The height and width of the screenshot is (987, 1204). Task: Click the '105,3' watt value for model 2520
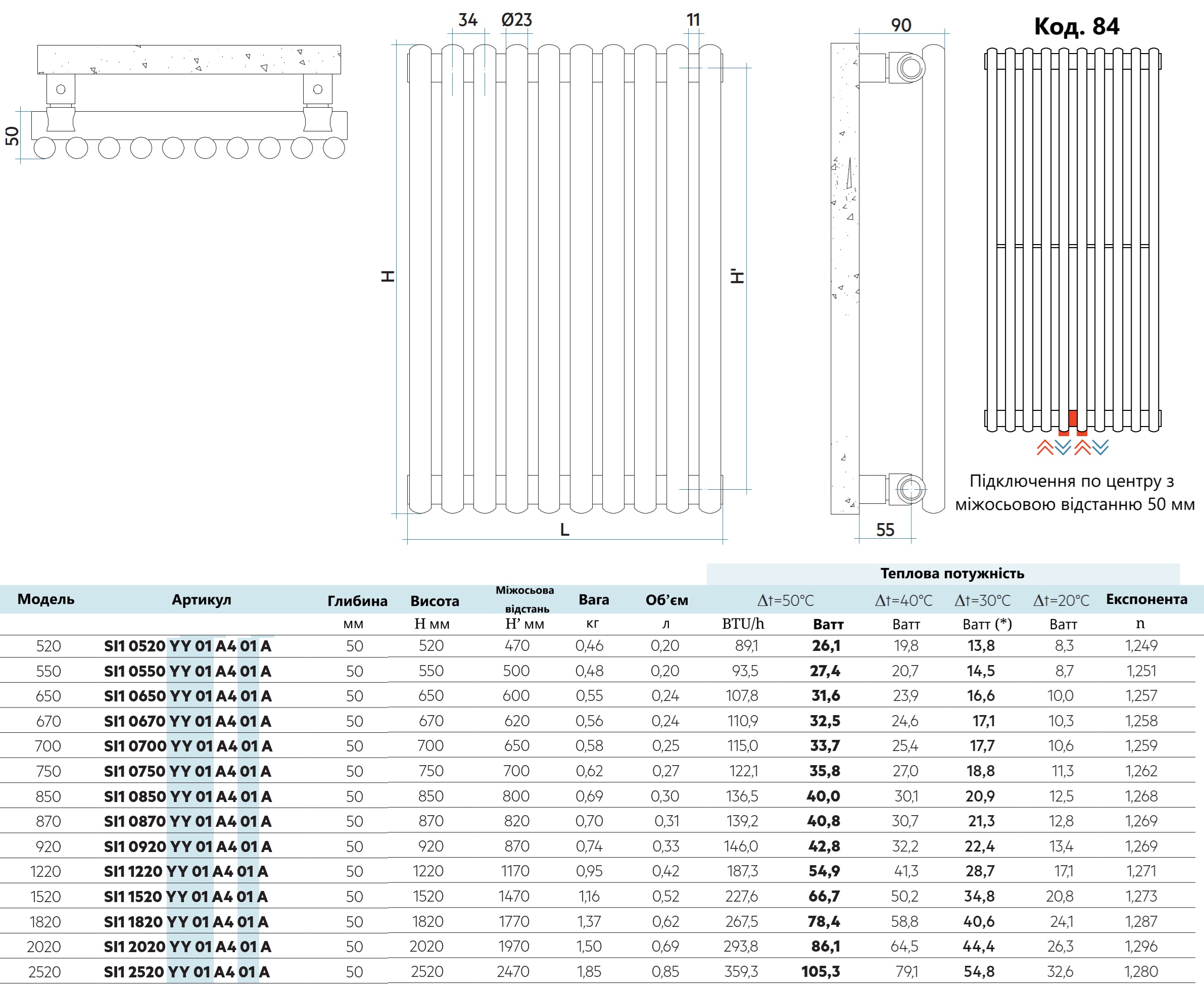[x=821, y=972]
